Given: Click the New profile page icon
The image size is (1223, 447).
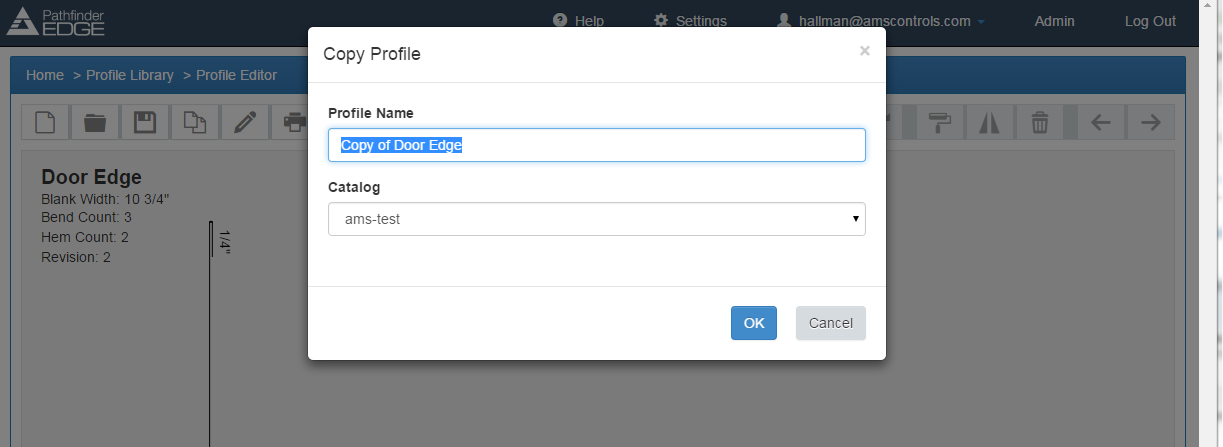Looking at the screenshot, I should 45,122.
